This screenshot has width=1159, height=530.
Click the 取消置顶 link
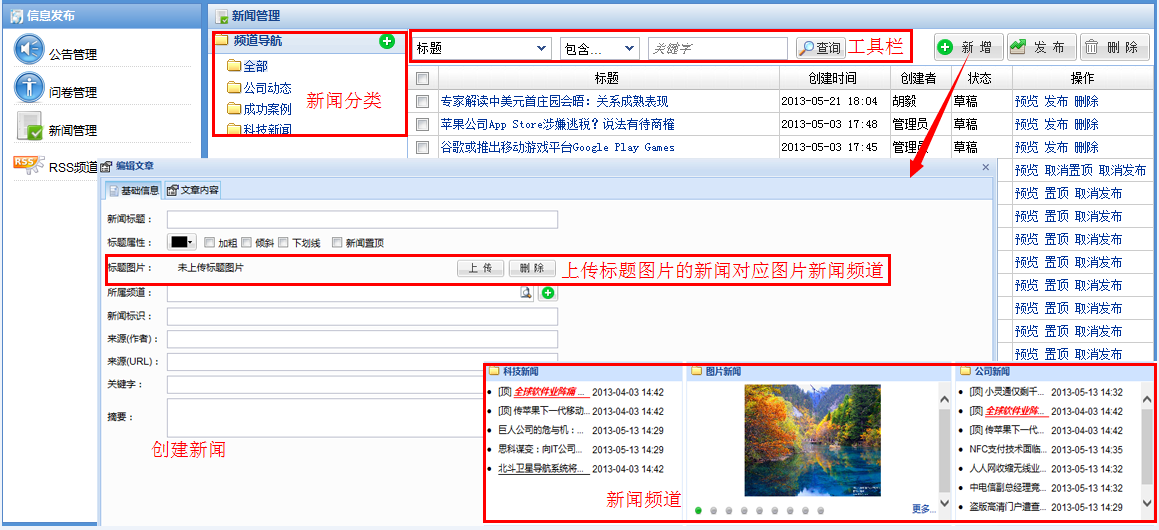1068,171
